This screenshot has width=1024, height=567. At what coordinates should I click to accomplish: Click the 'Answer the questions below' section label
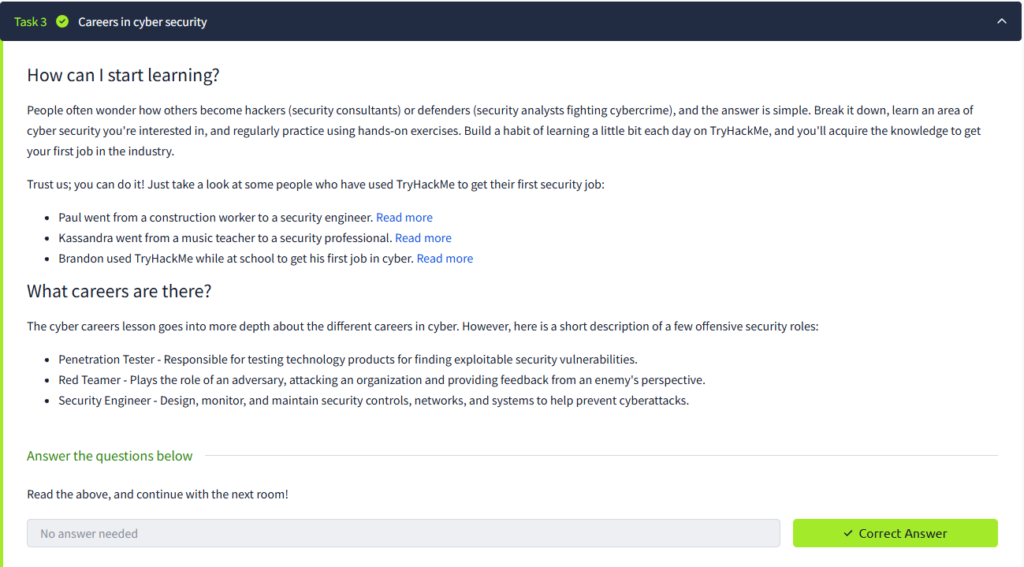point(110,456)
